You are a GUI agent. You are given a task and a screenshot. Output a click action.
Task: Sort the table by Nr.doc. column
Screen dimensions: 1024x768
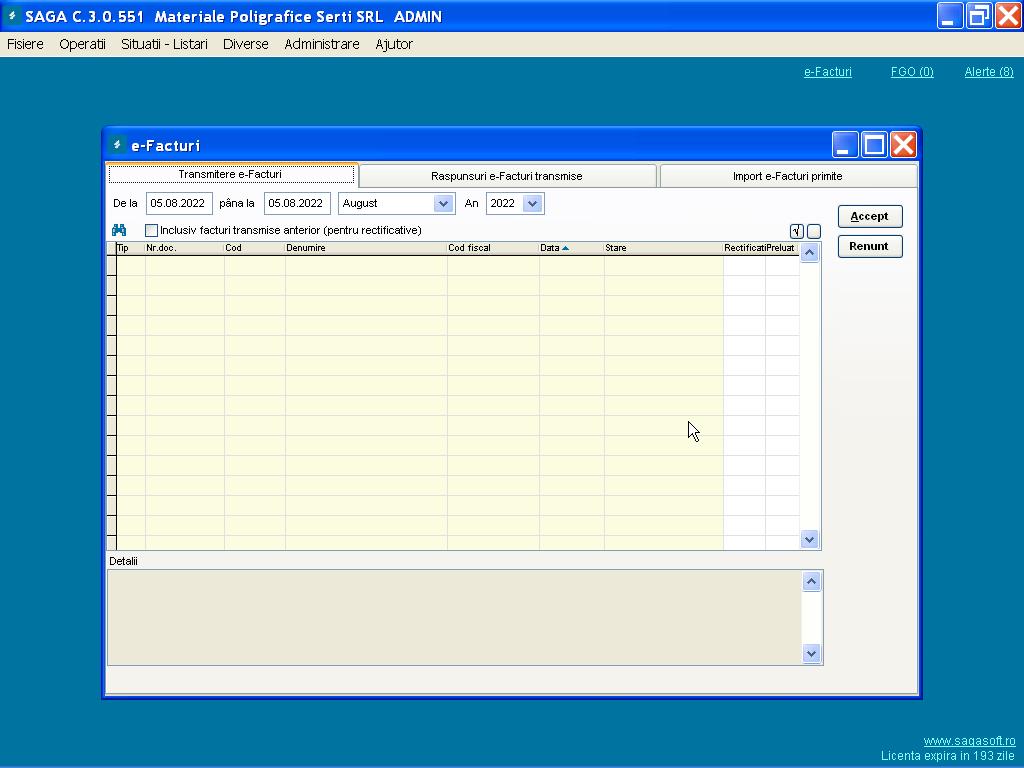[x=184, y=248]
